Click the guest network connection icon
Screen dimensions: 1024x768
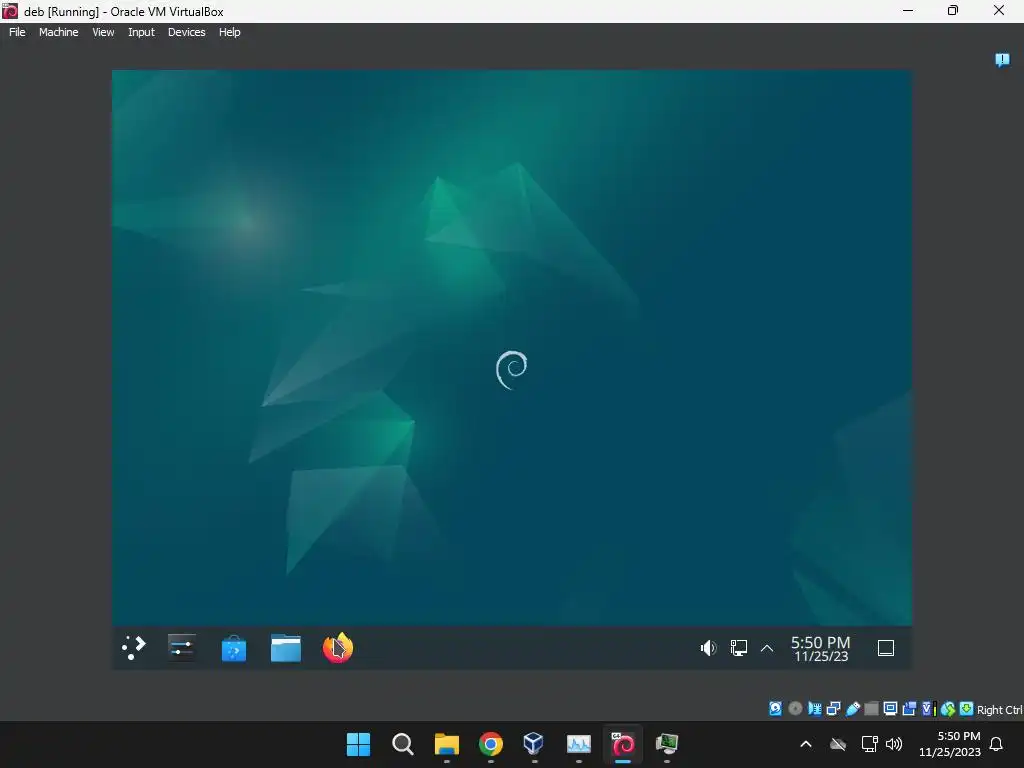click(739, 648)
